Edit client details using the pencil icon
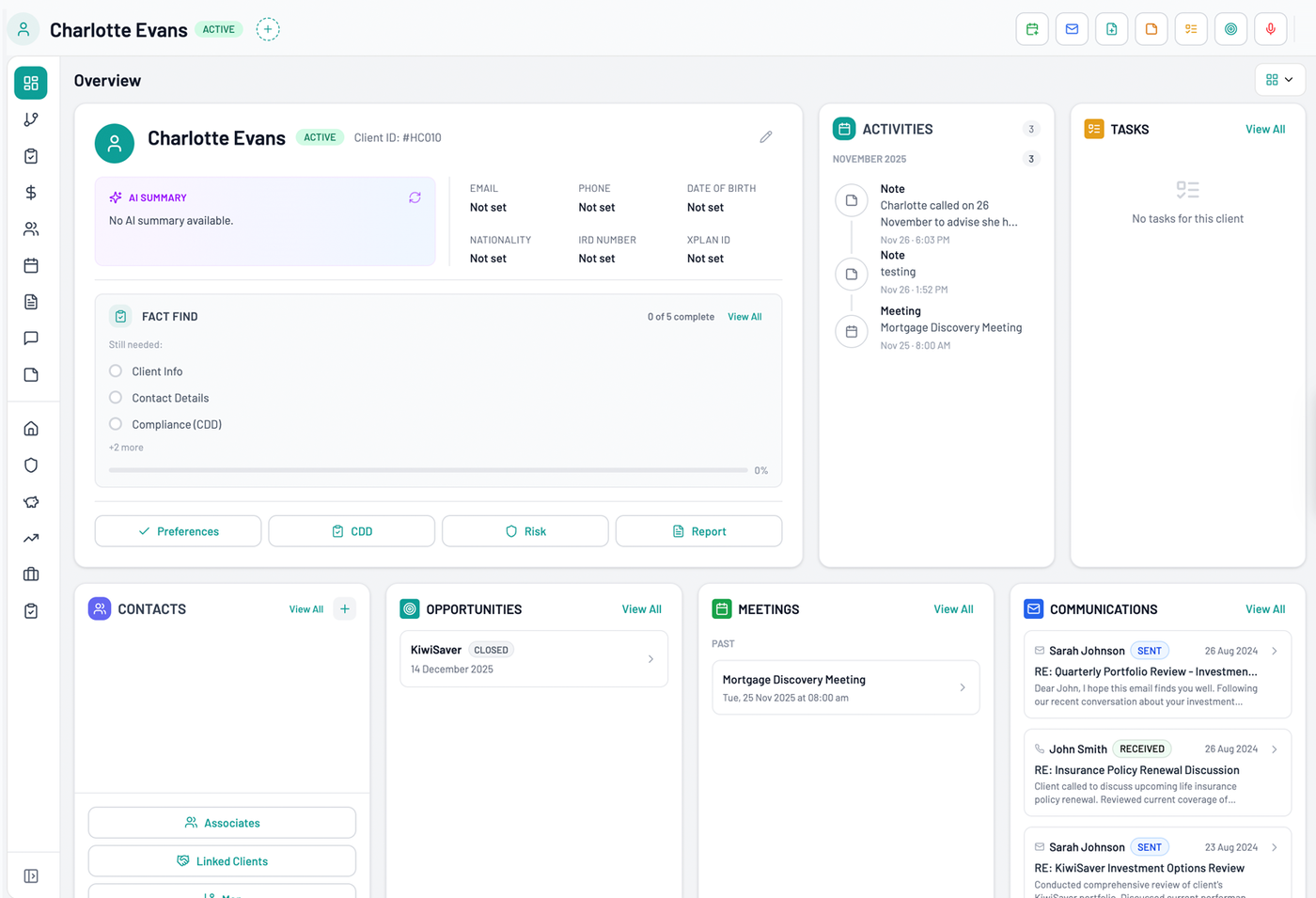Image resolution: width=1316 pixels, height=898 pixels. 765,136
